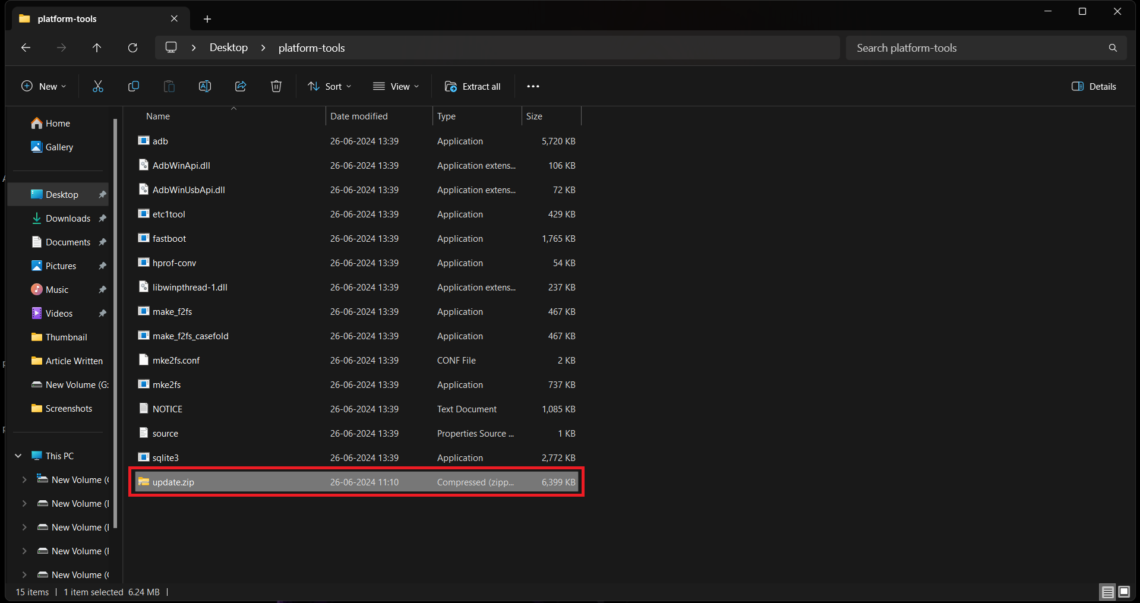Navigate back with the back arrow
Viewport: 1140px width, 603px height.
[x=25, y=48]
